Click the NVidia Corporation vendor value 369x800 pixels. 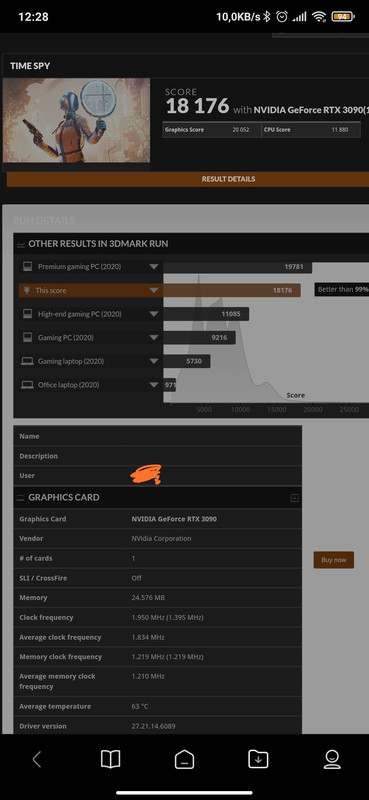pos(161,538)
